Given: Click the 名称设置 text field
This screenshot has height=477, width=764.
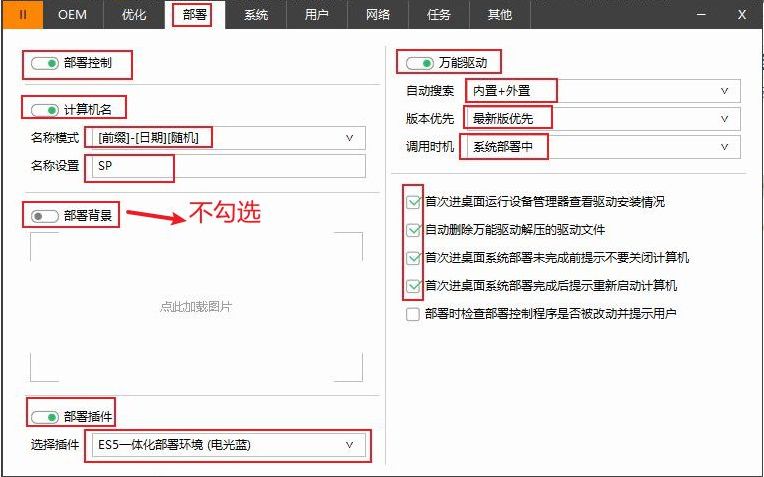Looking at the screenshot, I should (x=226, y=166).
